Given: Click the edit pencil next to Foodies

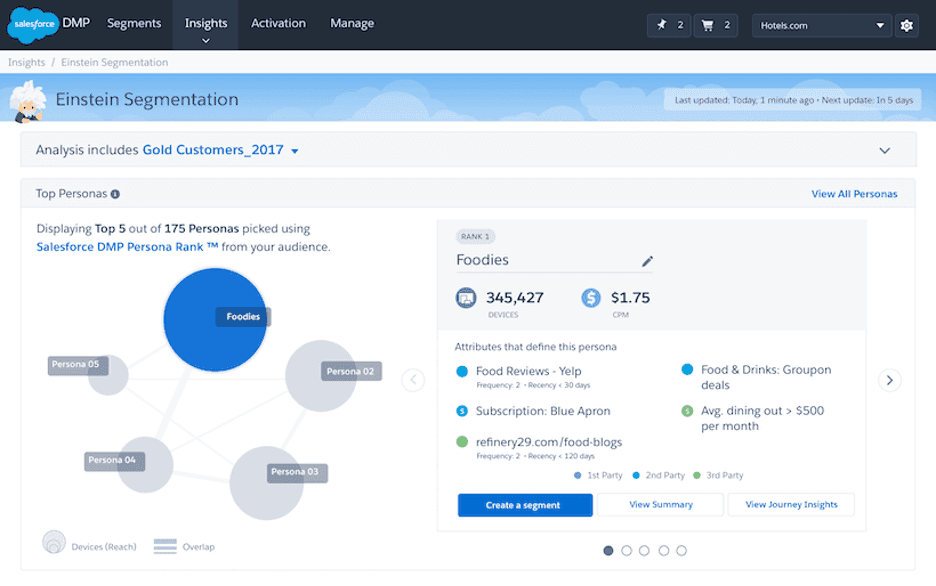Looking at the screenshot, I should tap(647, 260).
